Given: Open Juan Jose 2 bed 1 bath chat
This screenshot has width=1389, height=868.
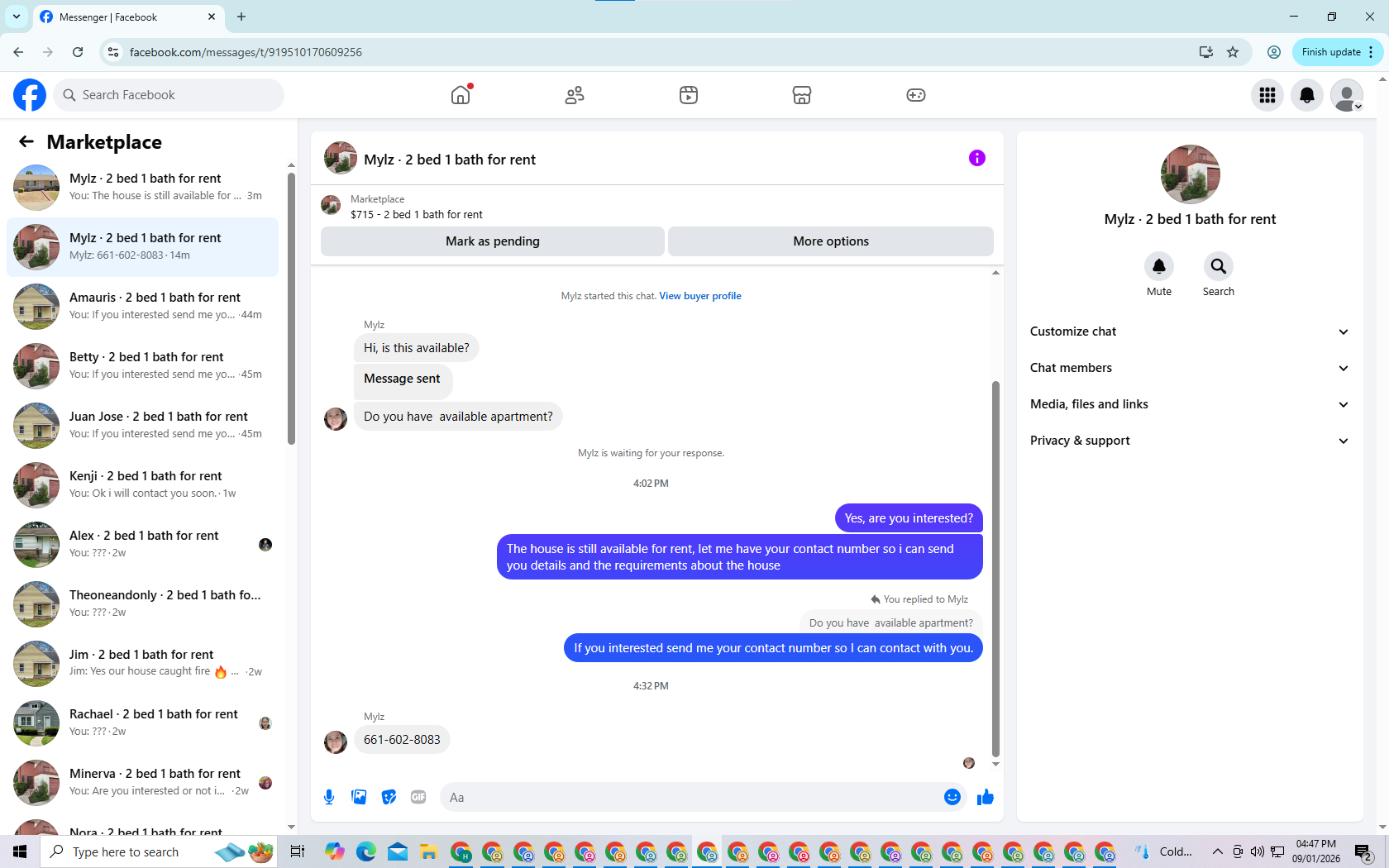Looking at the screenshot, I should coord(143,426).
